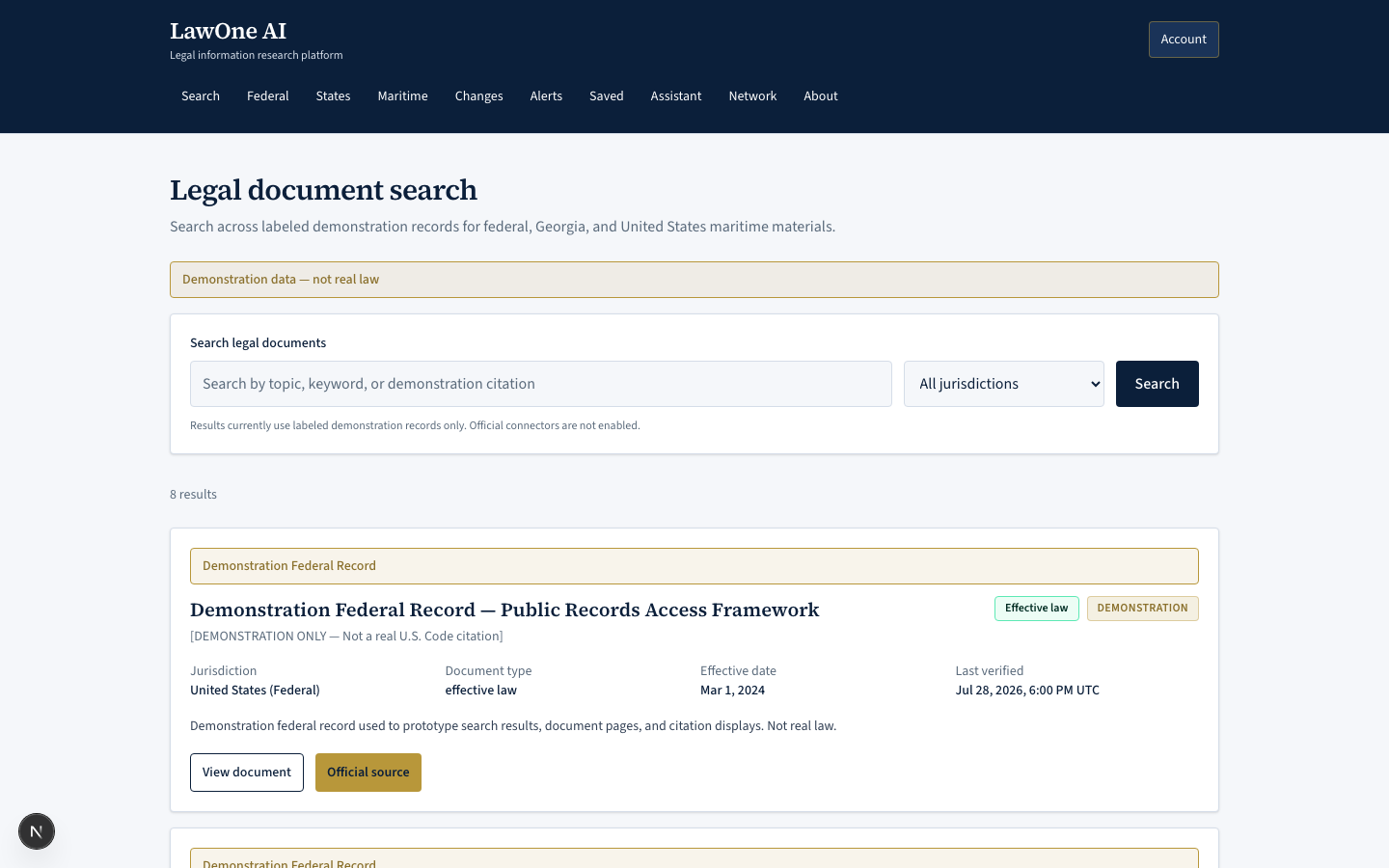Open the Public Records Access Framework title

pos(504,610)
